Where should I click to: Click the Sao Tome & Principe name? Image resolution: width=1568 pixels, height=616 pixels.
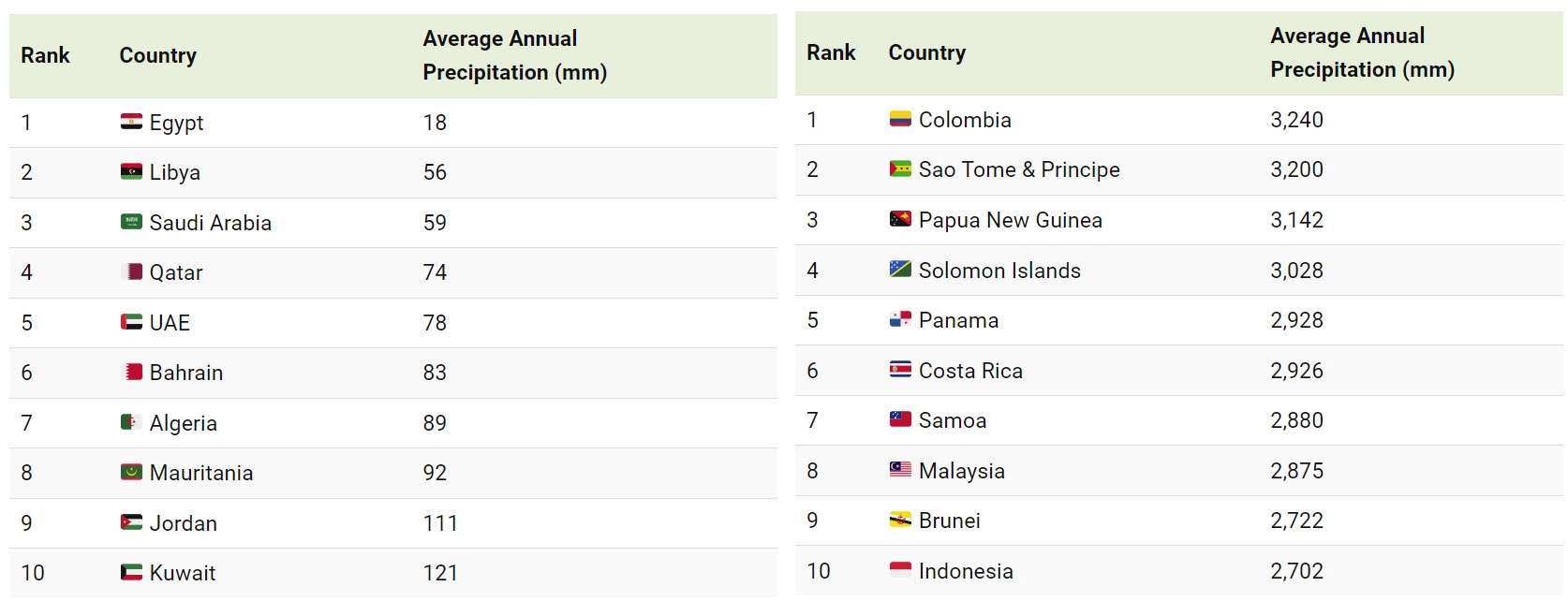click(1019, 169)
